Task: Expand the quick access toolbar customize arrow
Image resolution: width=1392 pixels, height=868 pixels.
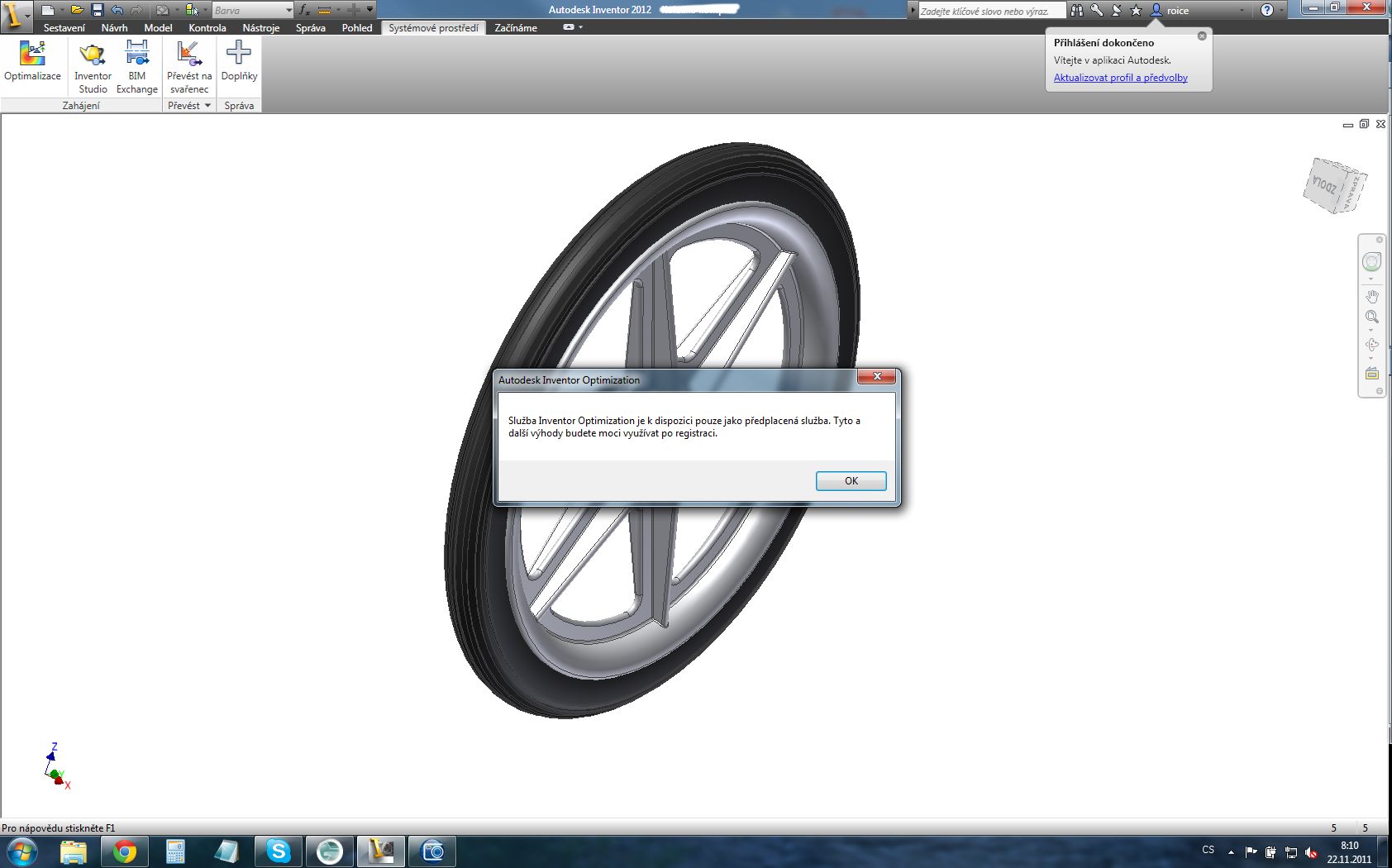Action: (369, 9)
